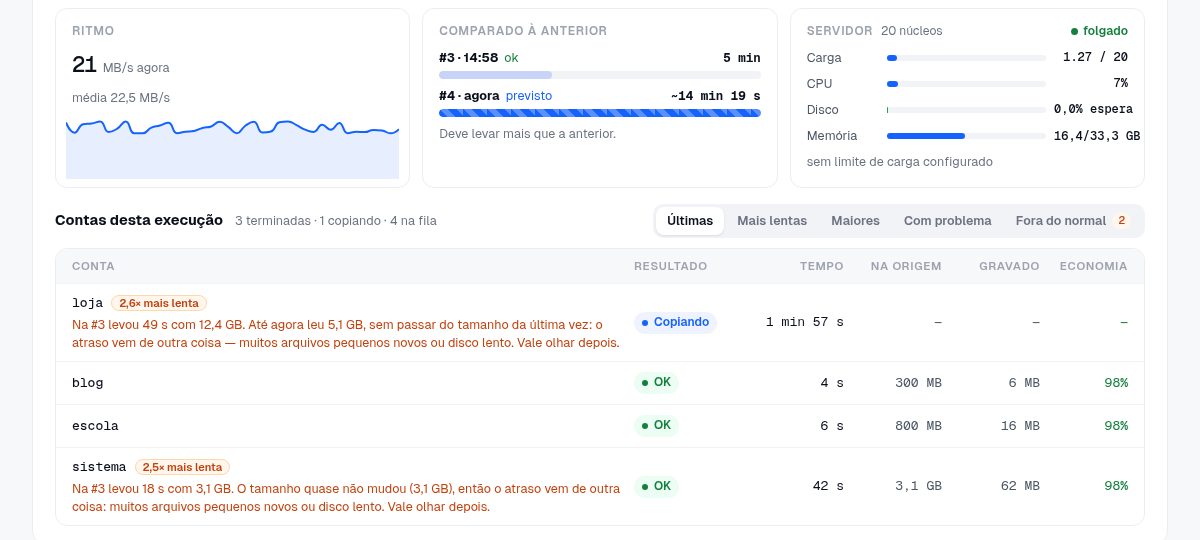Click the RESULTADO column header
The image size is (1200, 540).
click(670, 266)
